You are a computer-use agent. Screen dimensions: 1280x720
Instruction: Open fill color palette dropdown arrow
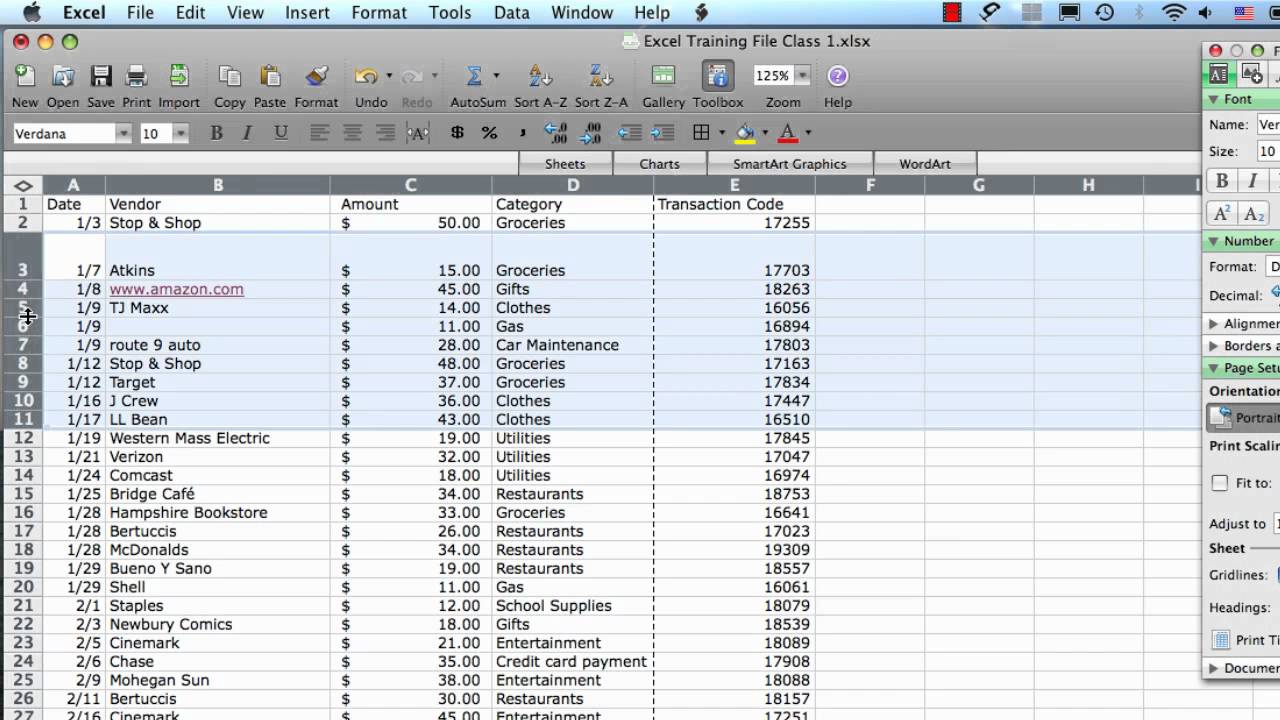(765, 133)
